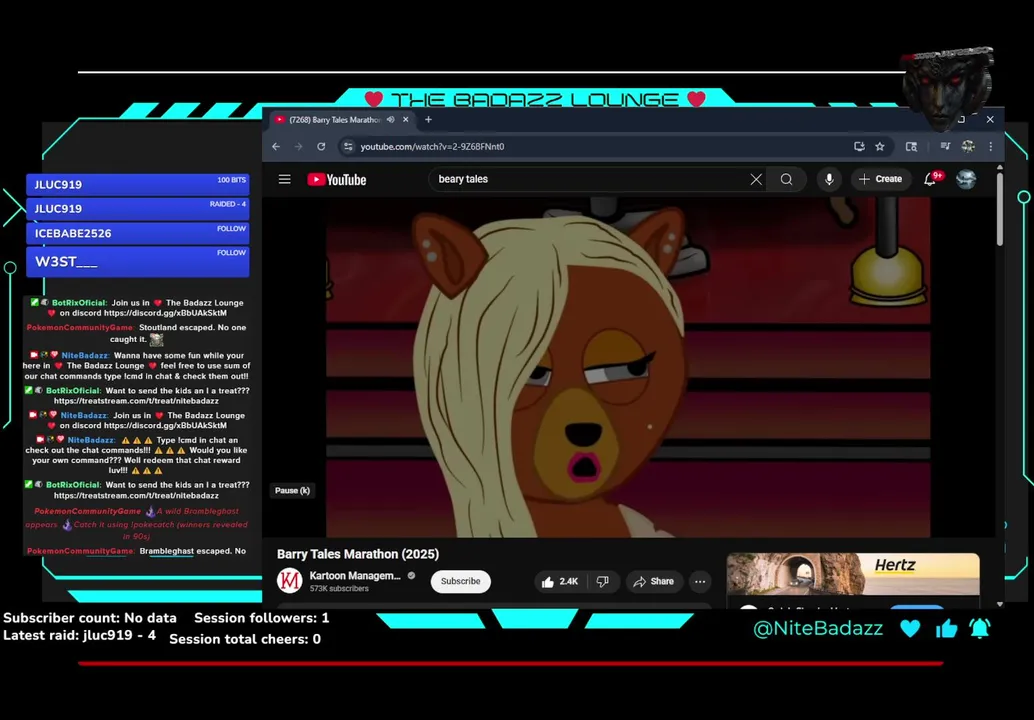The width and height of the screenshot is (1034, 720).
Task: Open YouTube notifications bell
Action: coord(930,179)
